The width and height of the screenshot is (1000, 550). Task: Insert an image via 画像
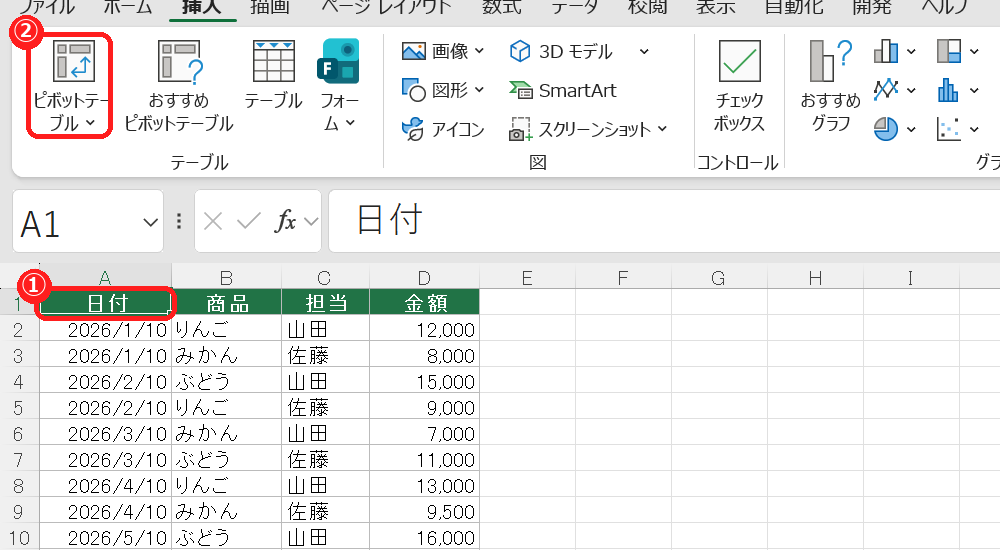443,51
